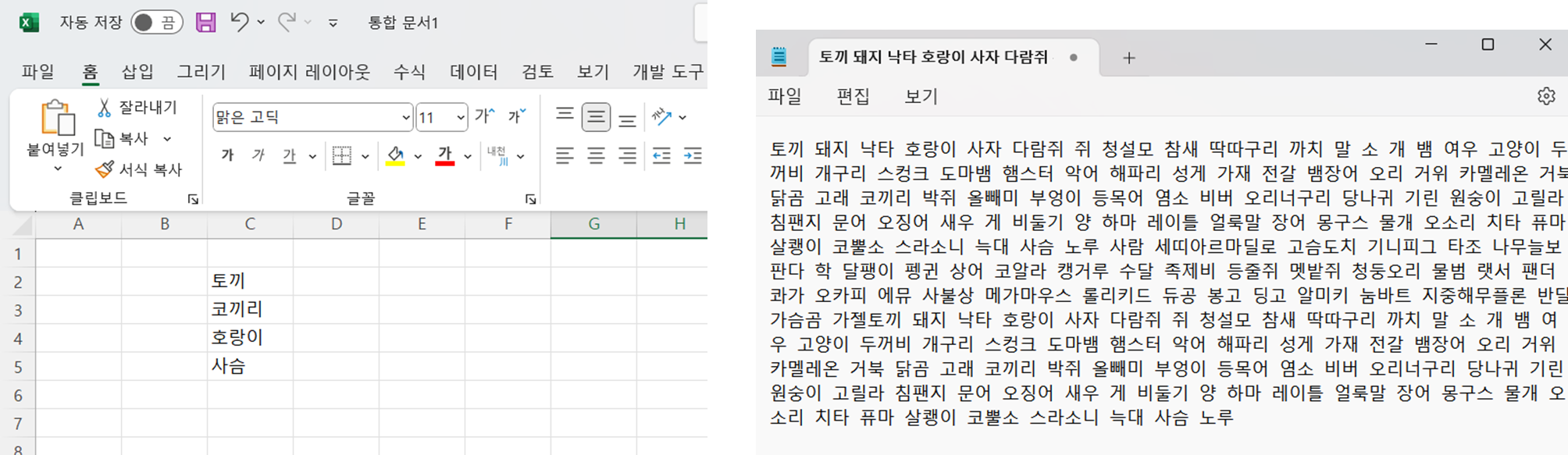This screenshot has width=1568, height=455.
Task: Open the 페이지 레이아웃 tab
Action: (309, 72)
